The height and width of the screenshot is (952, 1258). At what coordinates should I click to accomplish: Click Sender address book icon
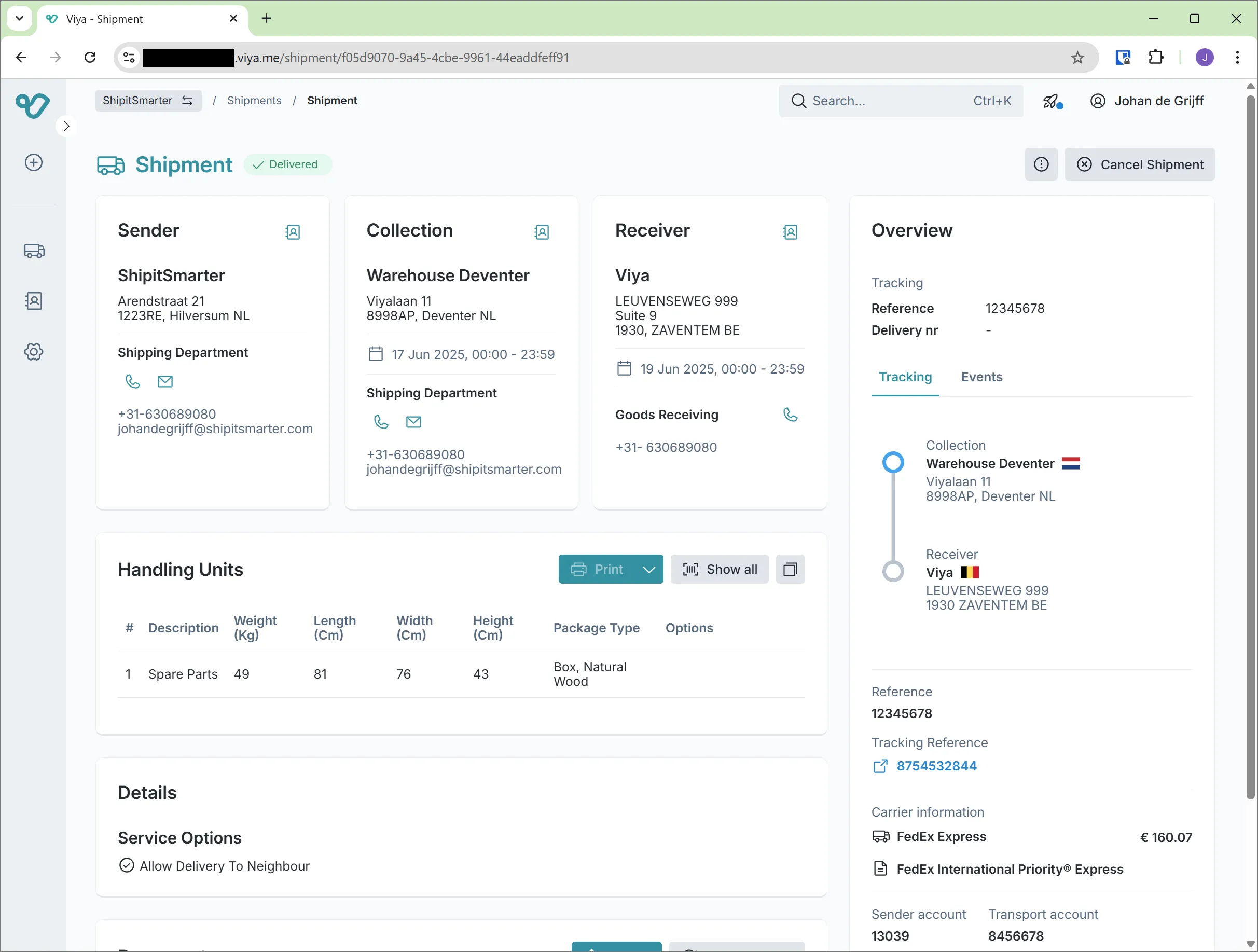tap(292, 232)
